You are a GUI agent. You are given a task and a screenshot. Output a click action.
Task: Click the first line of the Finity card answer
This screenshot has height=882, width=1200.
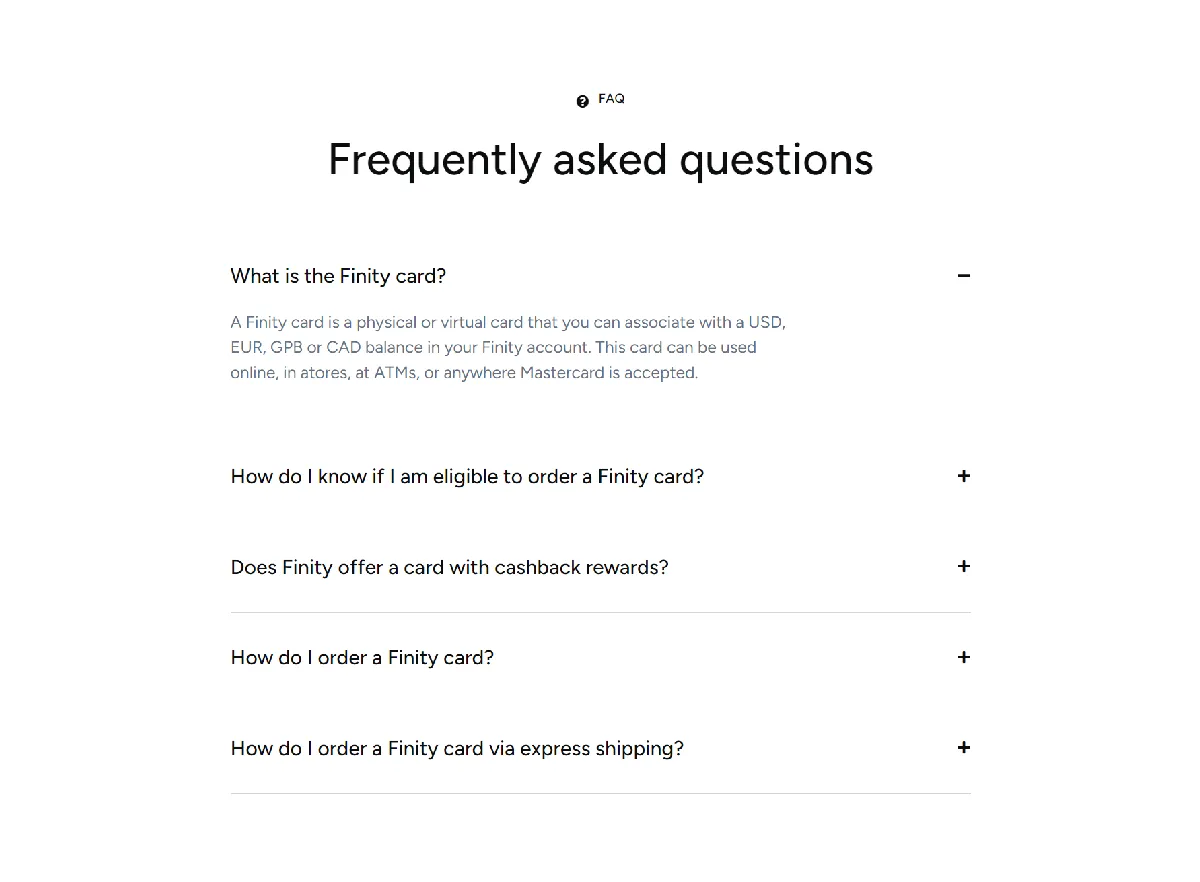tap(508, 322)
